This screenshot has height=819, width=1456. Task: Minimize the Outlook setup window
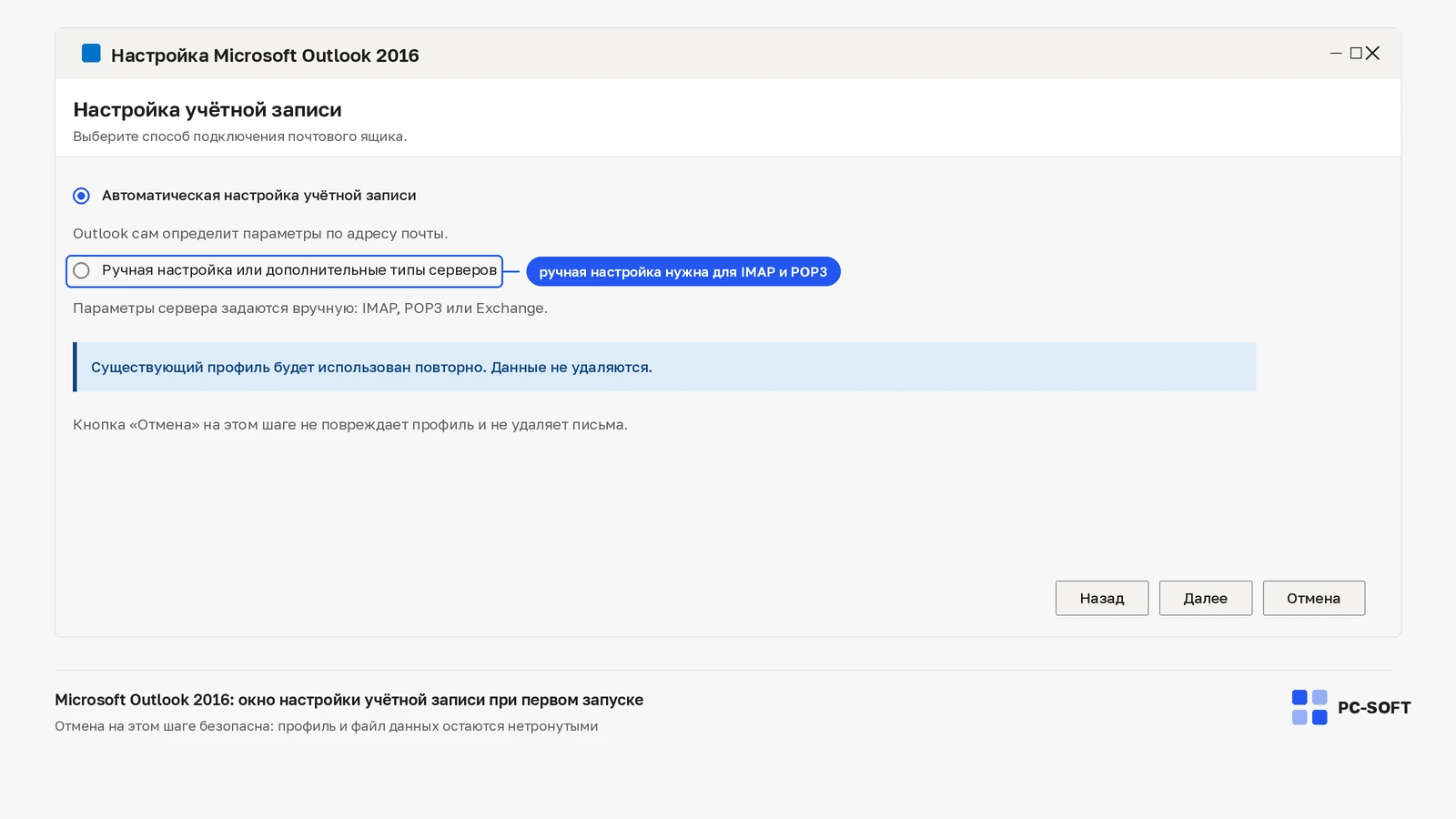click(1336, 54)
